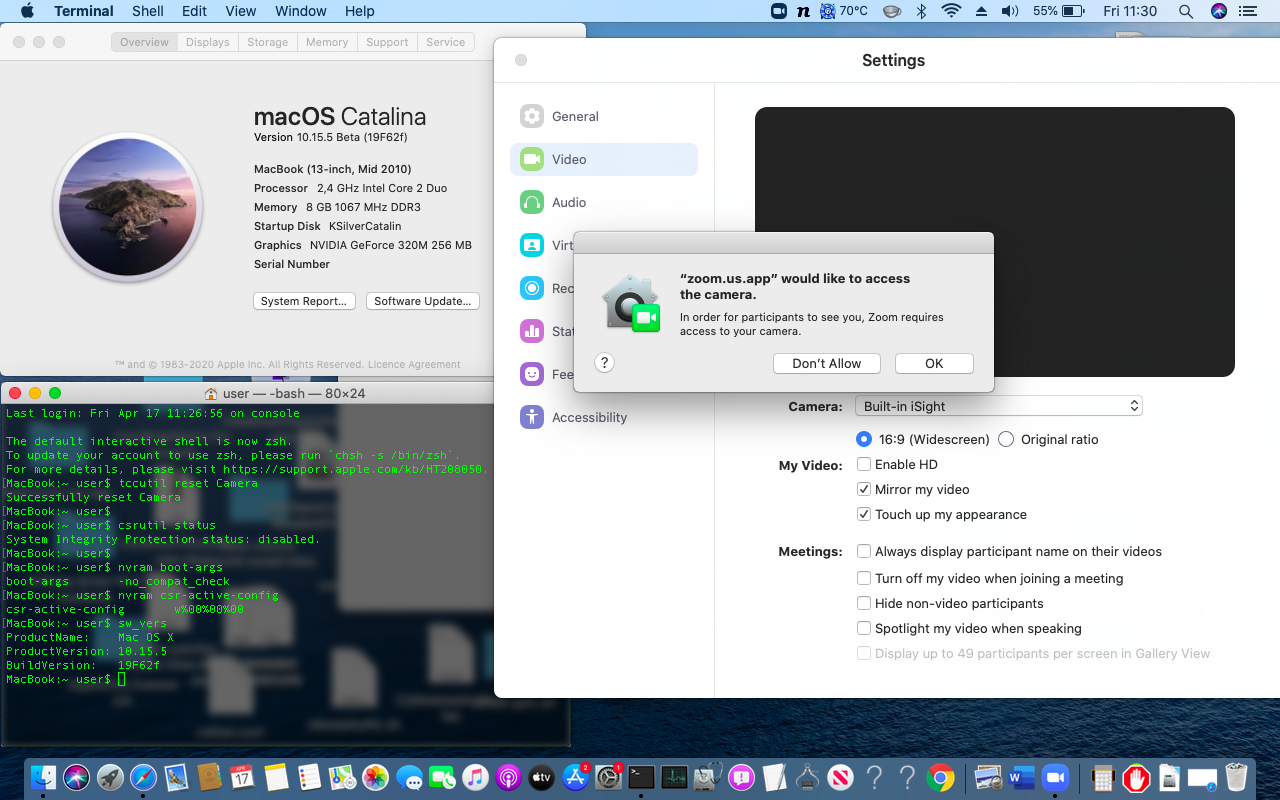Enable Always display participant name checkbox
Viewport: 1280px width, 800px height.
864,551
